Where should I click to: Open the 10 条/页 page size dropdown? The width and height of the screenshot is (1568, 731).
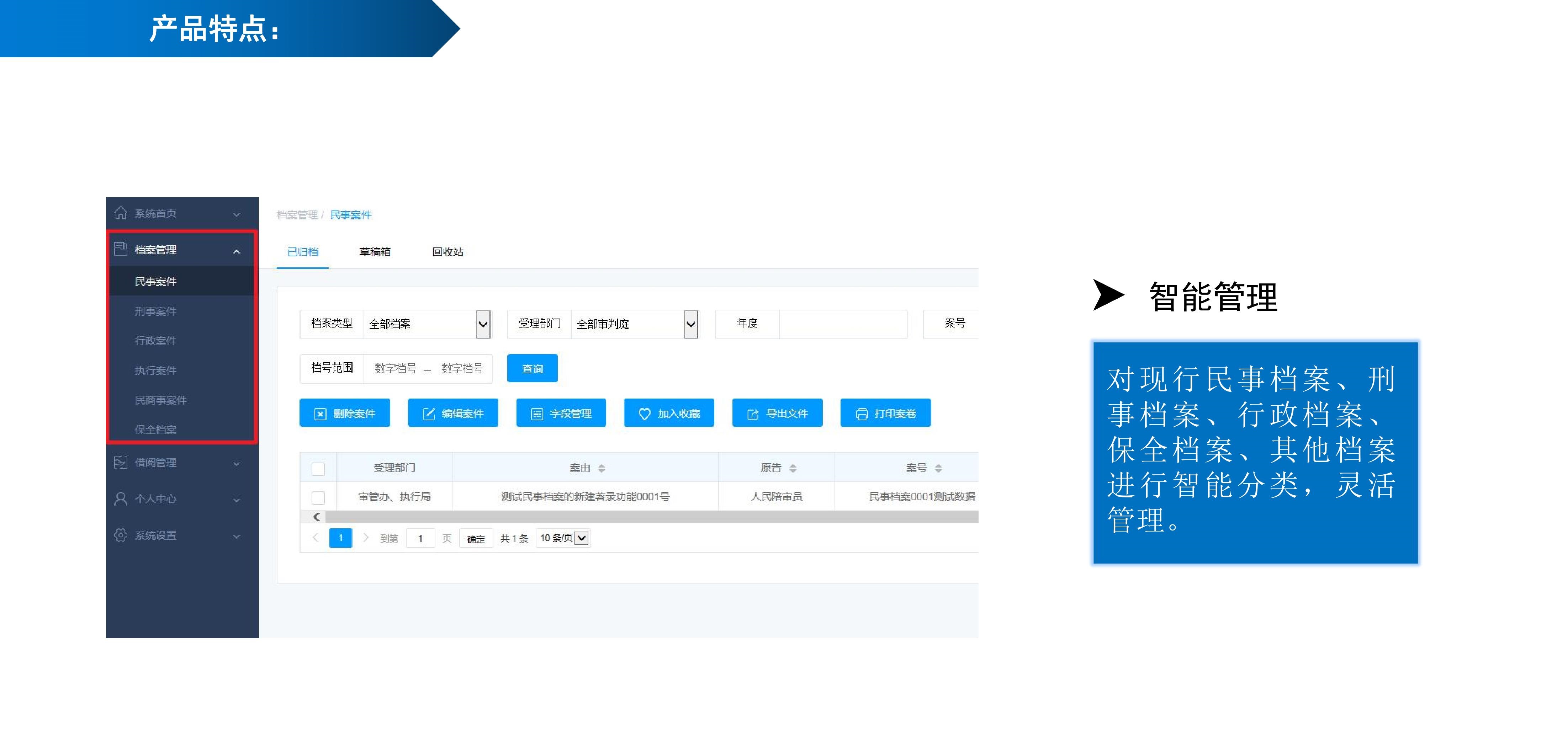click(x=581, y=538)
